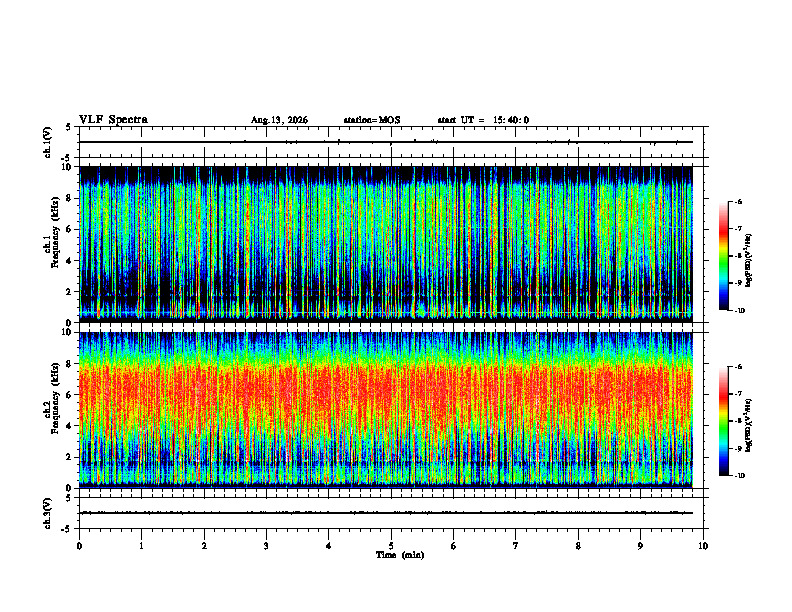Image resolution: width=792 pixels, height=612 pixels.
Task: Select the ch.1 colorbar log(PSD) label
Action: (748, 261)
